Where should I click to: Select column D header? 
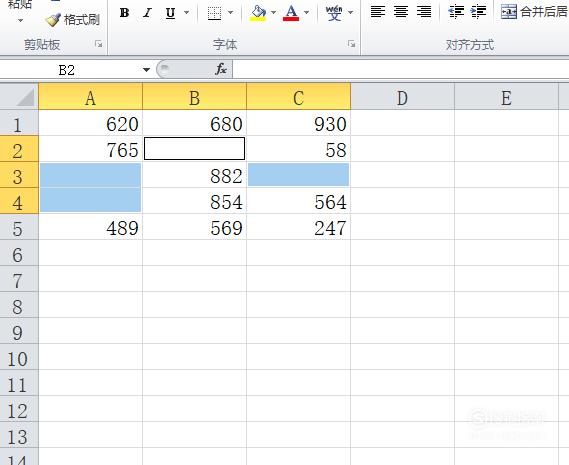click(402, 97)
